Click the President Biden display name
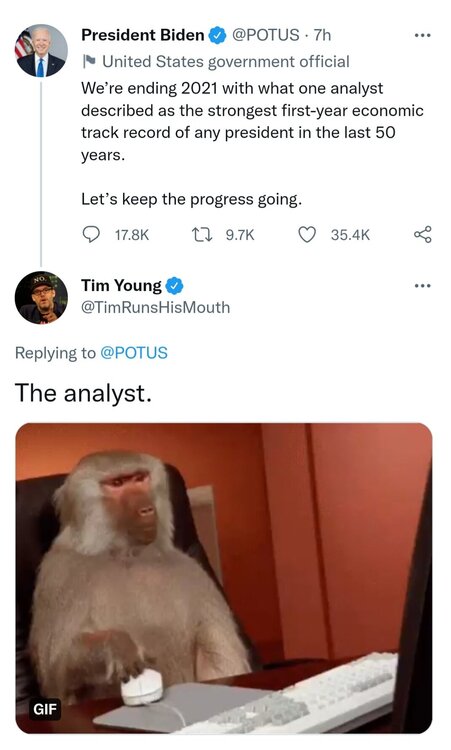Image resolution: width=451 pixels, height=750 pixels. click(x=143, y=35)
